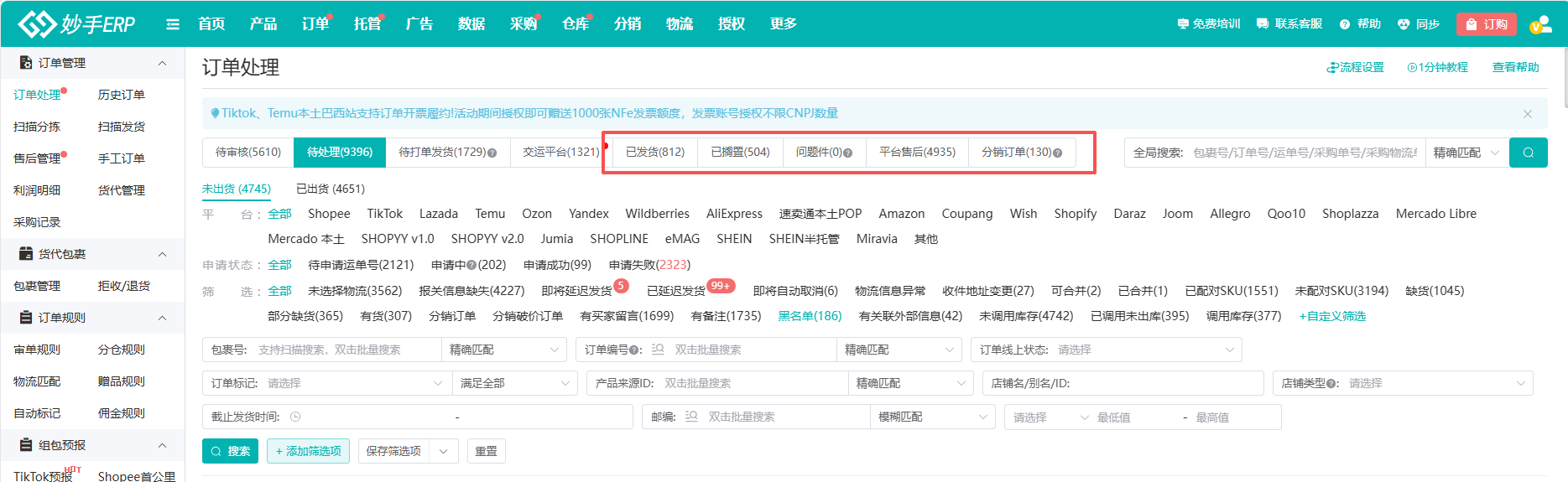Open the 模糊匹配 dropdown next to 邮编
This screenshot has height=482, width=1568.
click(x=932, y=417)
